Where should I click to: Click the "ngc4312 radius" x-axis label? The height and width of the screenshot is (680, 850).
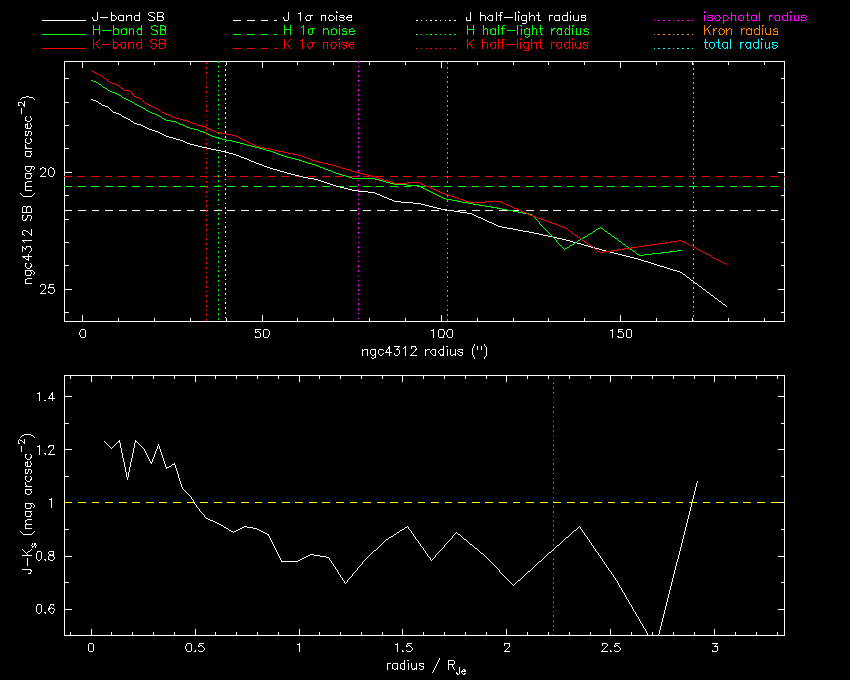pos(425,352)
